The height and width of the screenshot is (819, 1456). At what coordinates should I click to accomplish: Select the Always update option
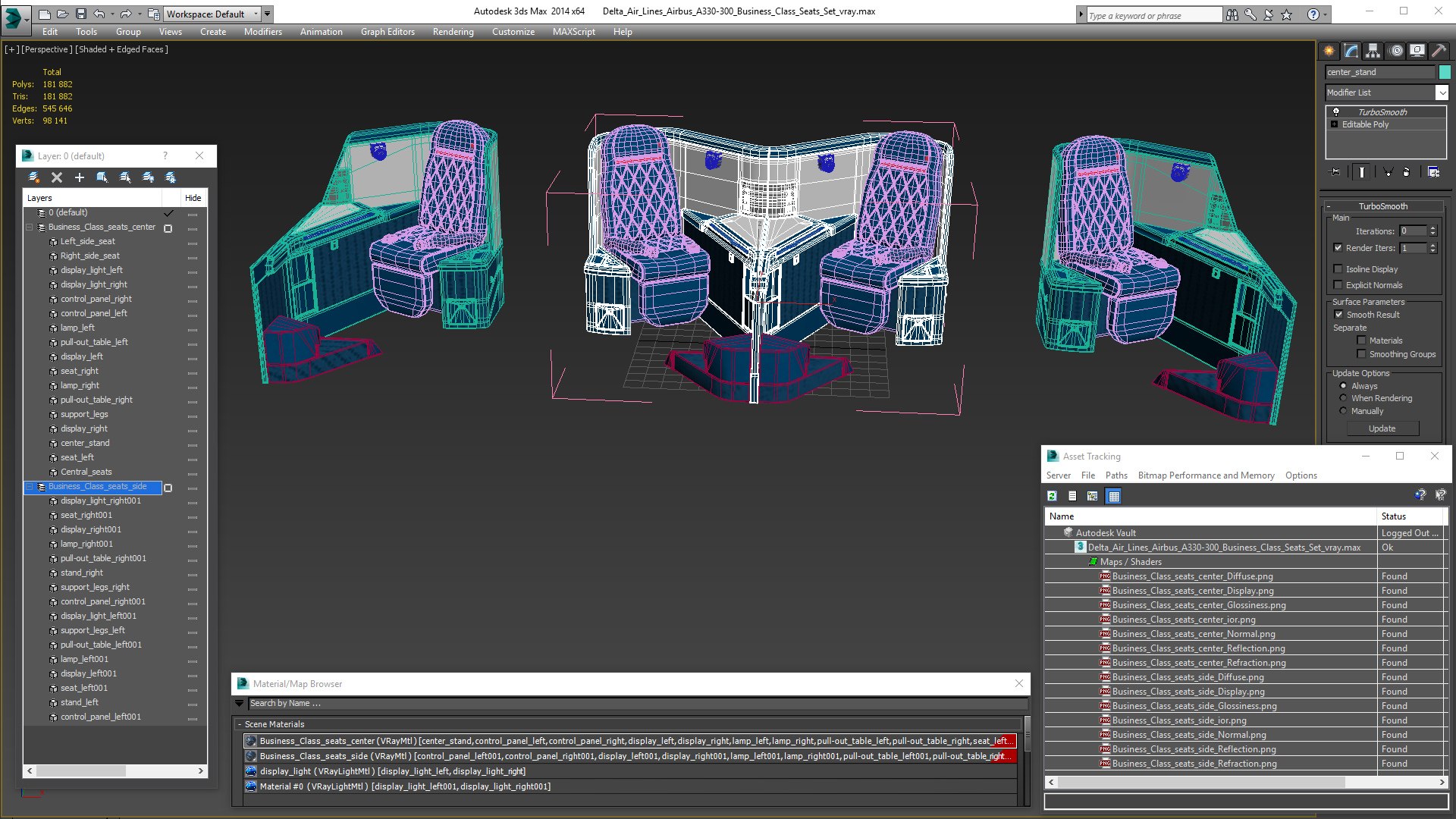coord(1343,386)
